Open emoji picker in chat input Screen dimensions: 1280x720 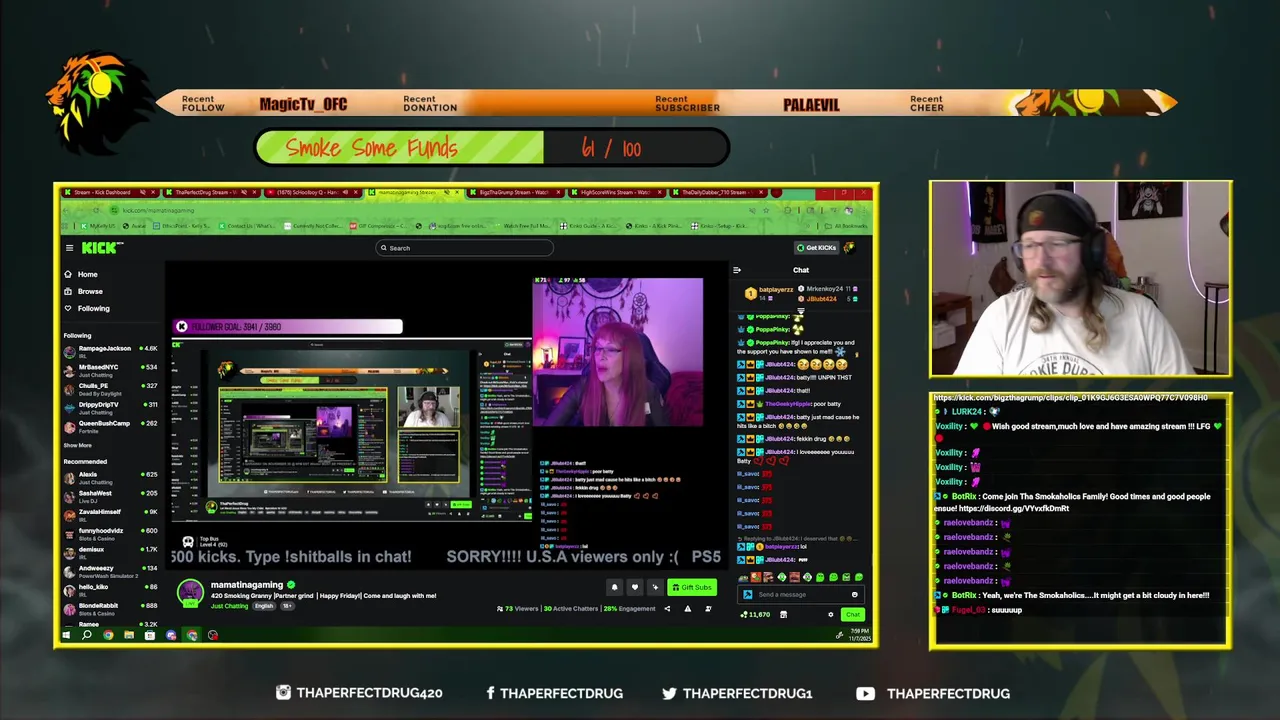click(855, 594)
